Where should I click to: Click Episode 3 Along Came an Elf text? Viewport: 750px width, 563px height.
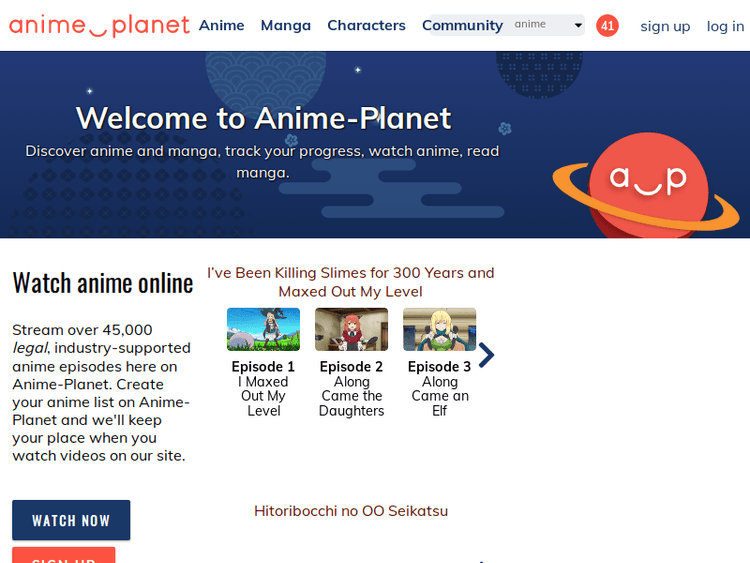(x=440, y=388)
